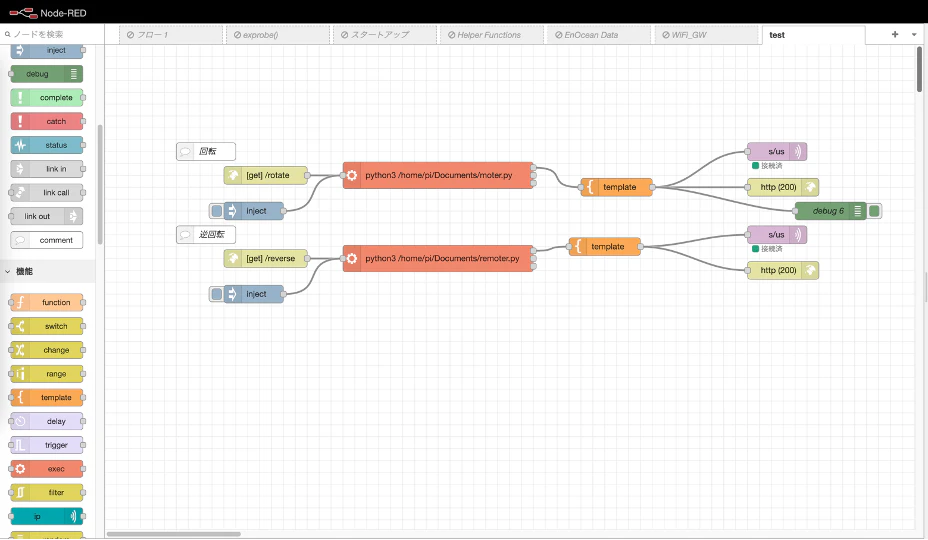Select the link out palette node
Image resolution: width=928 pixels, height=540 pixels.
click(47, 216)
